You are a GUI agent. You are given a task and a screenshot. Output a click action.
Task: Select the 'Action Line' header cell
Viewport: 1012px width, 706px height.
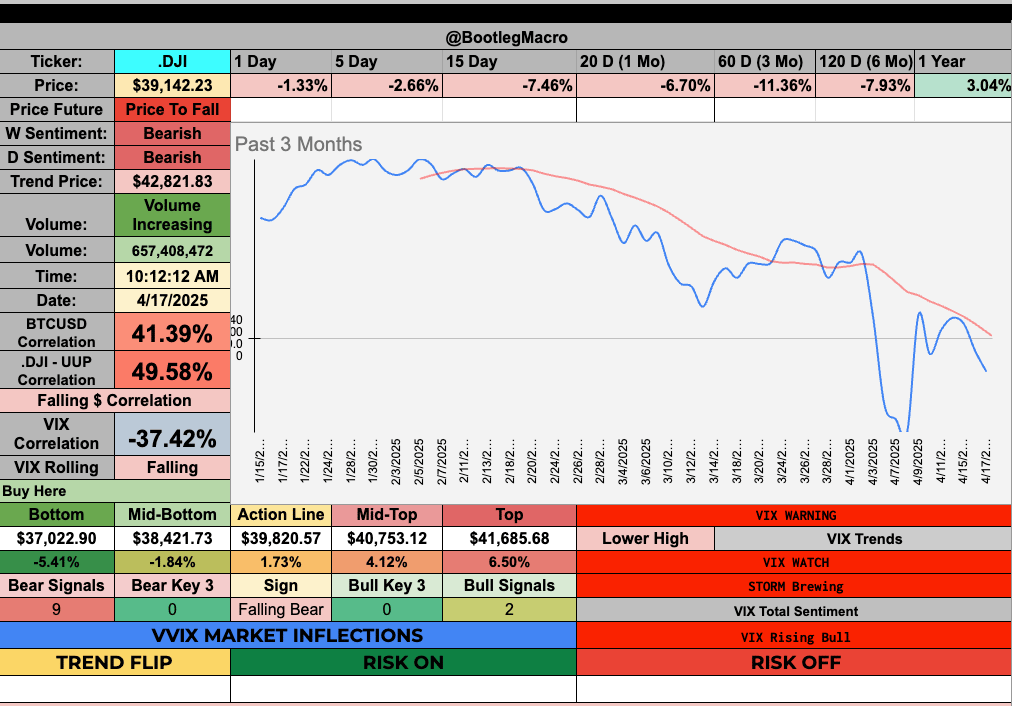point(281,514)
